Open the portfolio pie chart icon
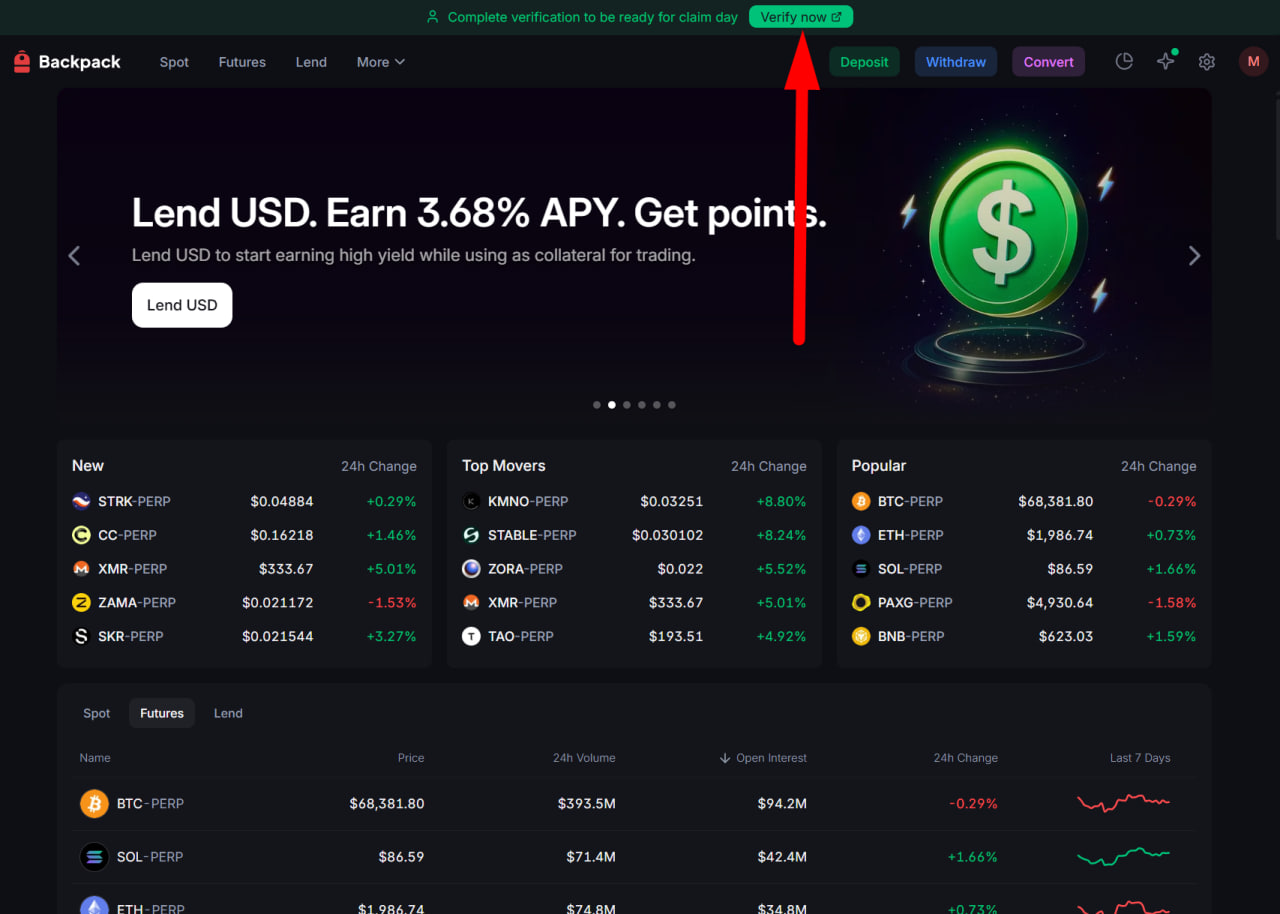1280x914 pixels. [1124, 62]
